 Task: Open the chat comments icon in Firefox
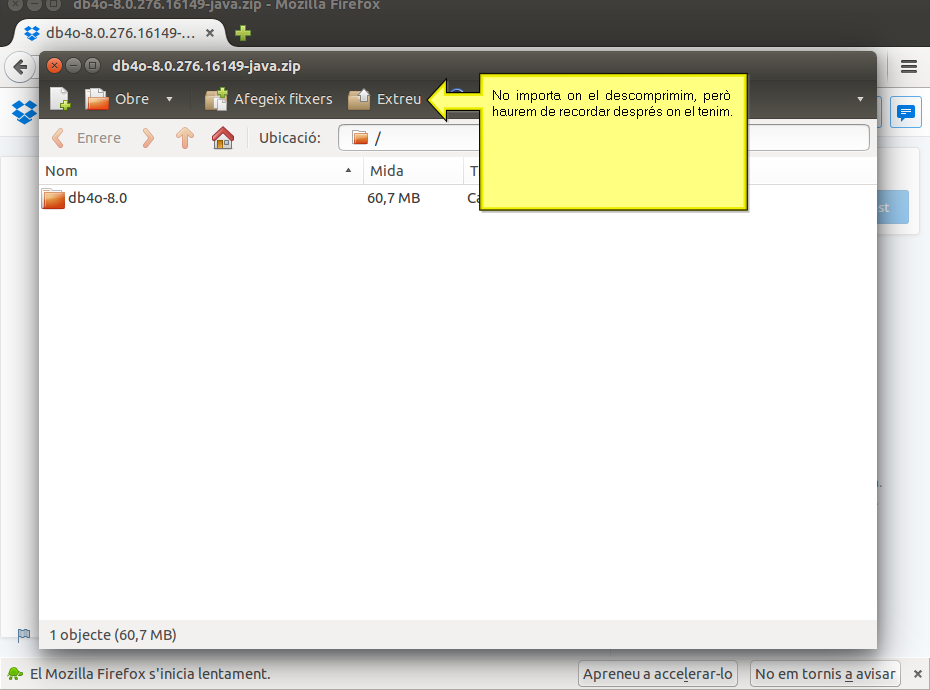(x=906, y=112)
